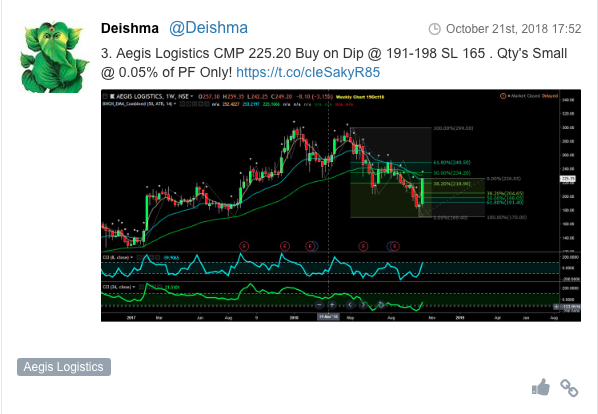598x414 pixels.
Task: Click the clock icon beside the timestamp
Action: (434, 29)
